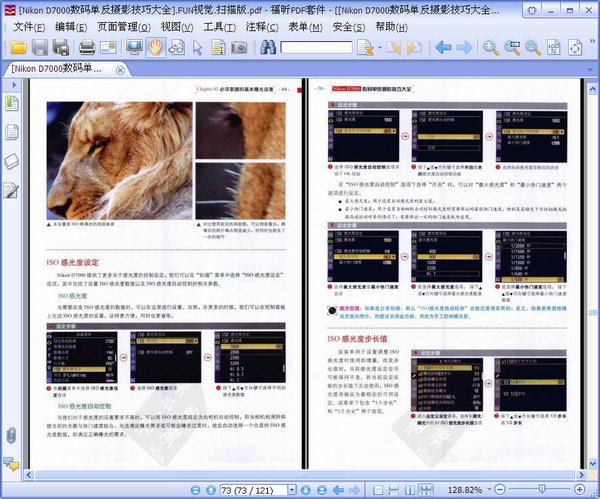This screenshot has width=600, height=499.
Task: Click the Zoom In magnifier icon
Action: (x=491, y=48)
